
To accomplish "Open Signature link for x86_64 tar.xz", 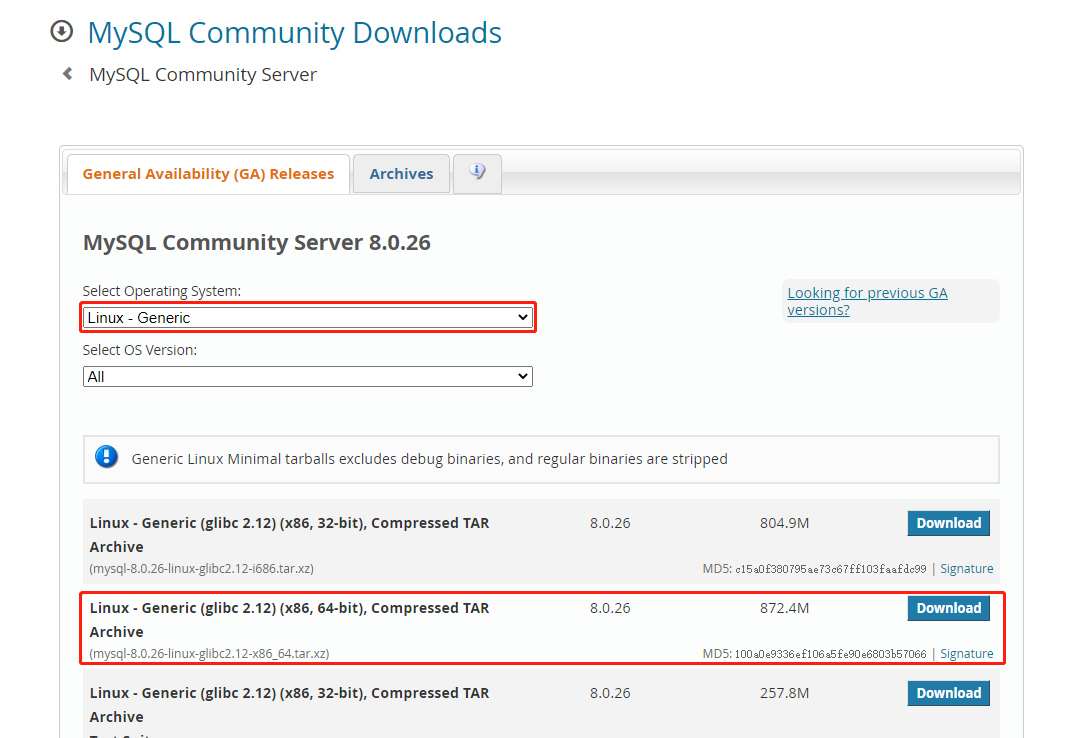I will click(x=966, y=653).
